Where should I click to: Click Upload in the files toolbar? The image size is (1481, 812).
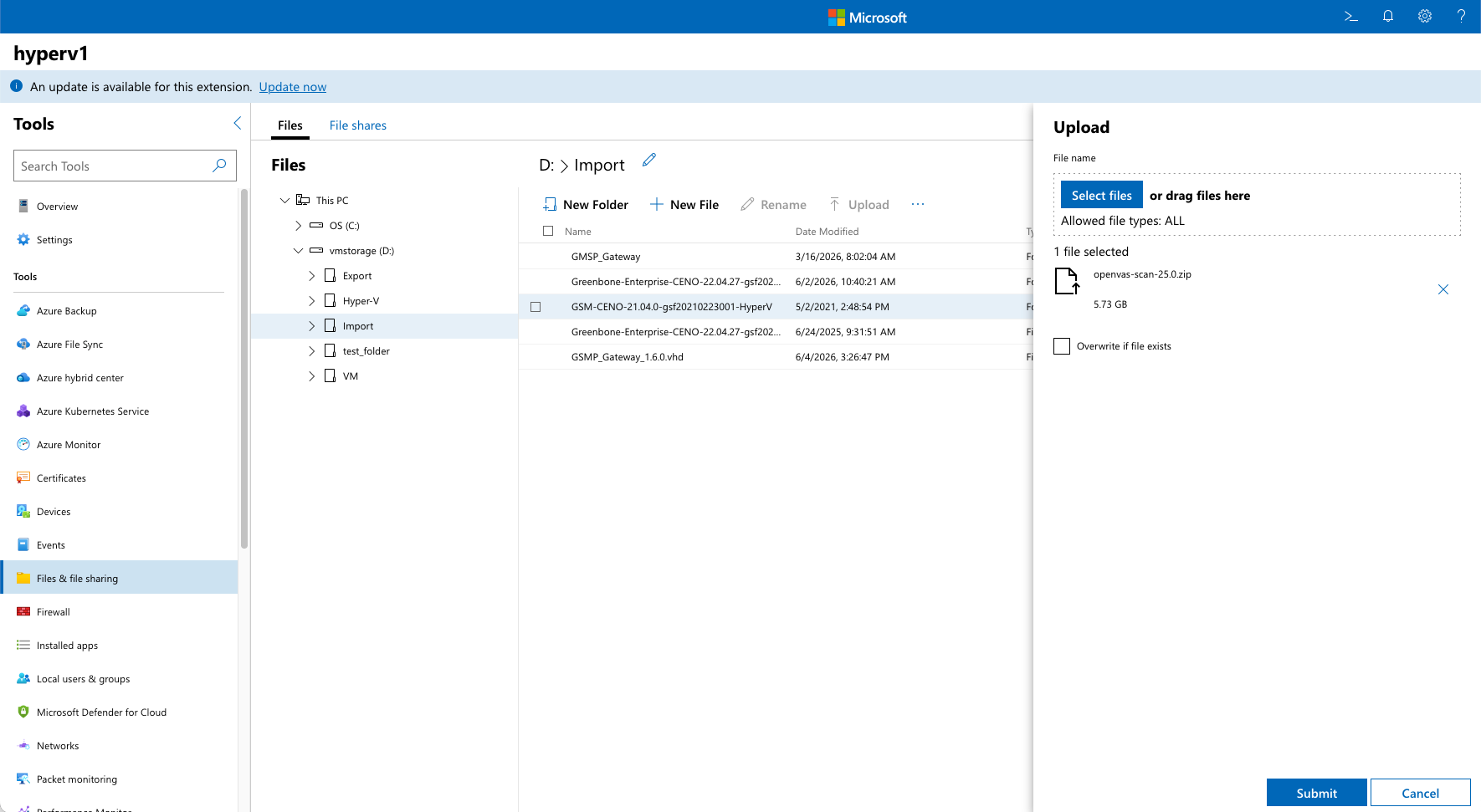(859, 204)
